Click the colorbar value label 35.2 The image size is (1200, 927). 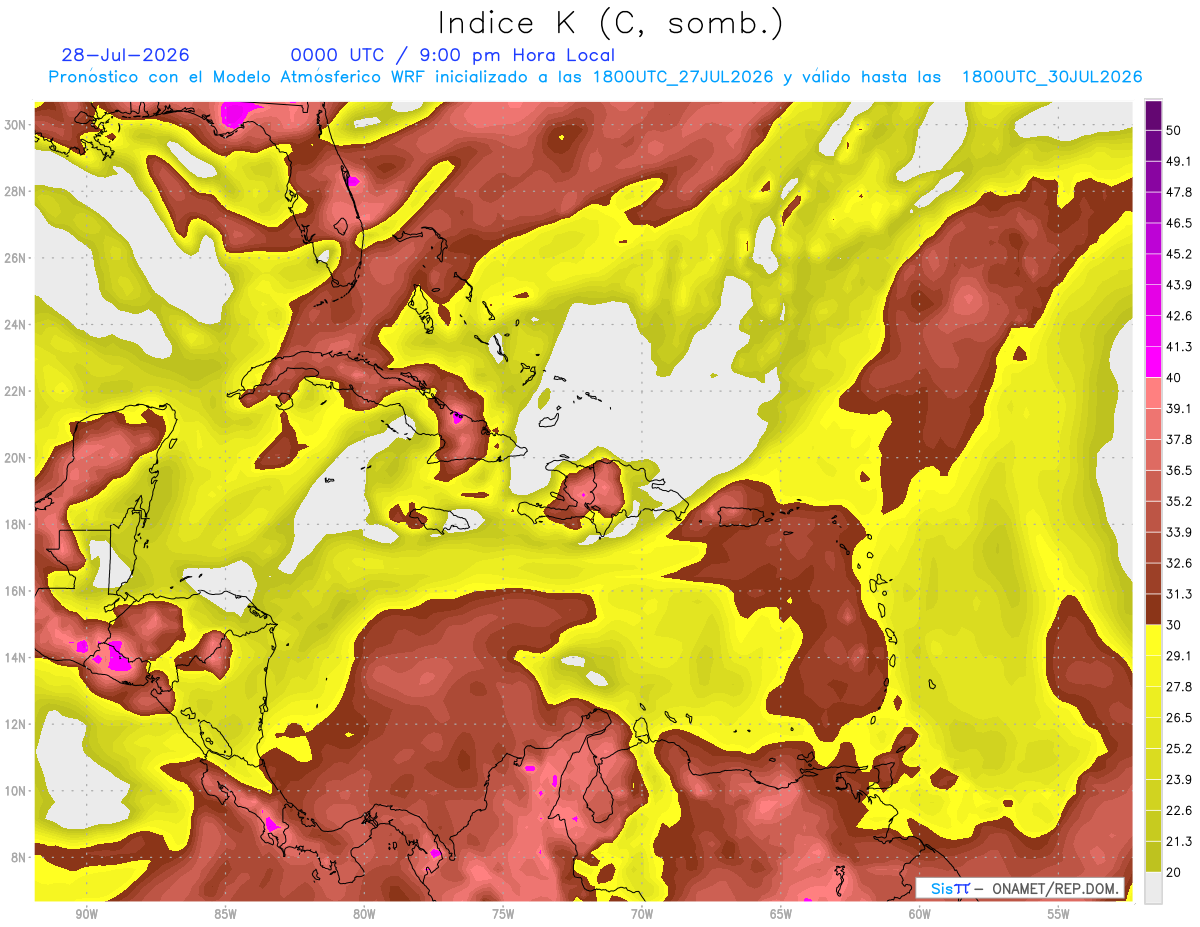[1179, 501]
